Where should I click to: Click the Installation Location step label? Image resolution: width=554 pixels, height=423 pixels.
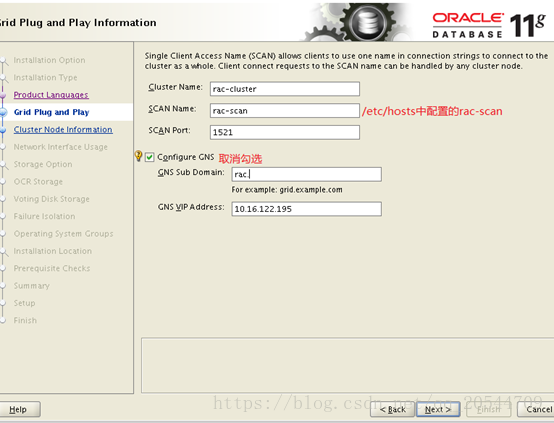[53, 251]
